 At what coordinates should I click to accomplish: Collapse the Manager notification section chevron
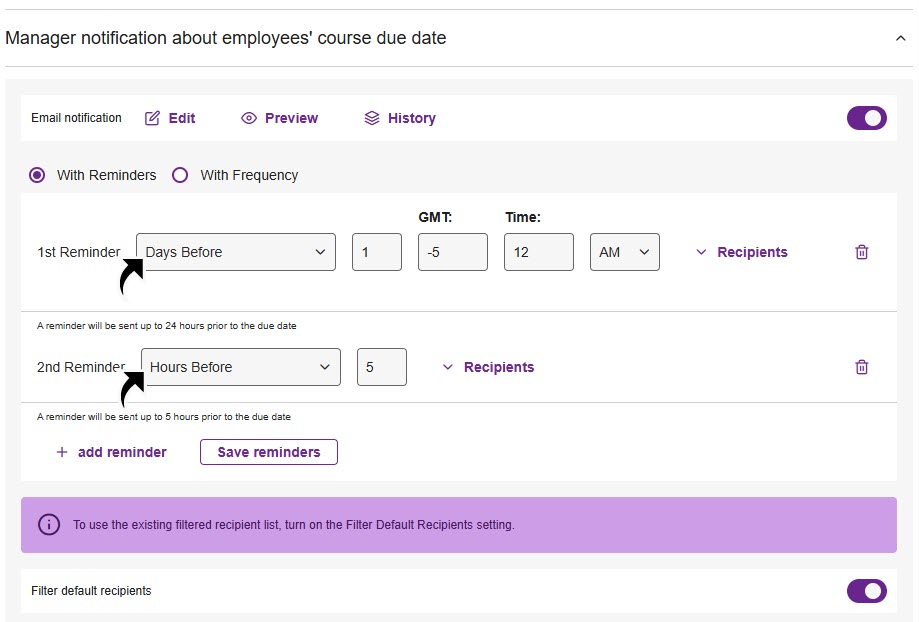point(900,38)
